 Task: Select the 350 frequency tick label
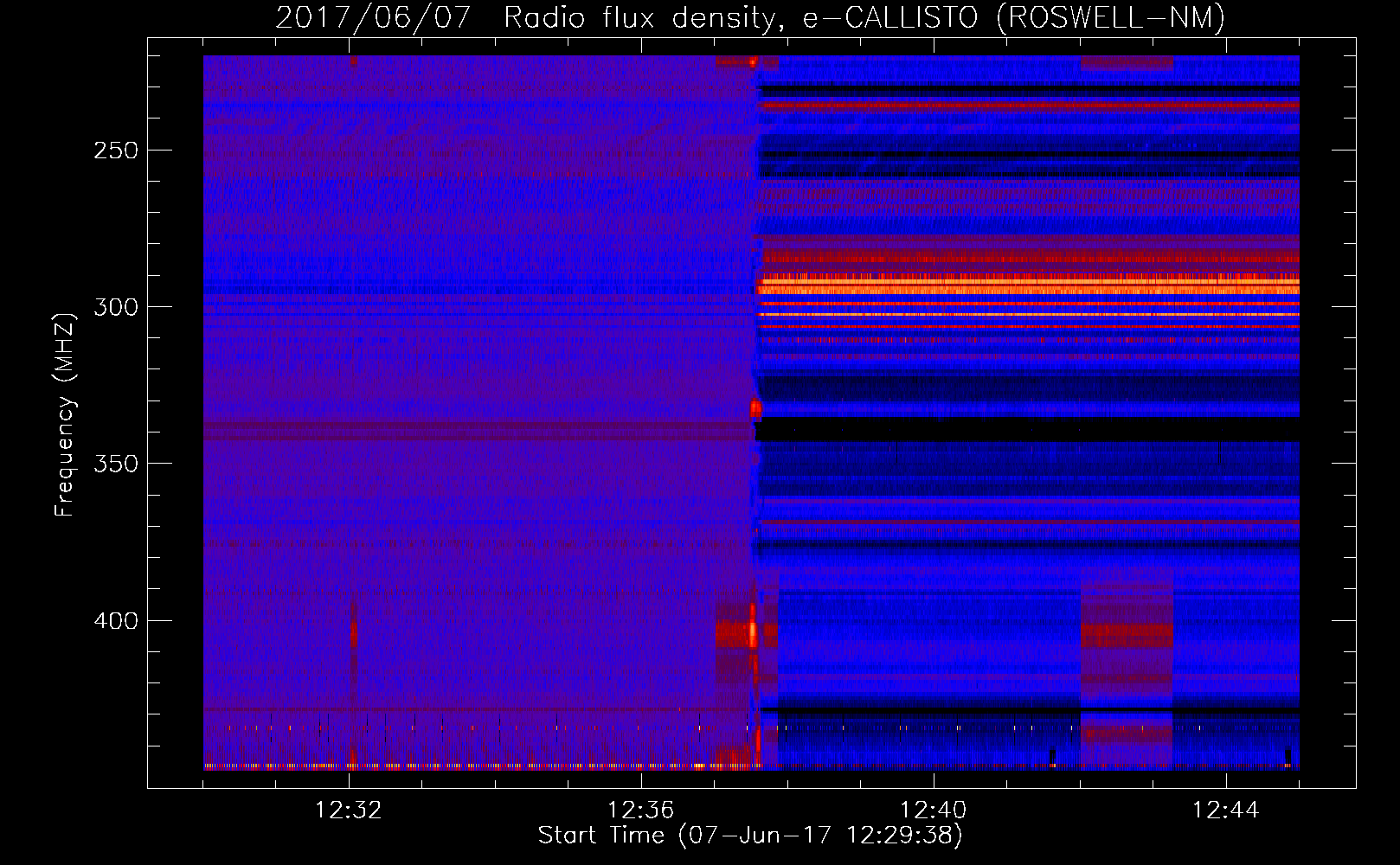(x=116, y=464)
